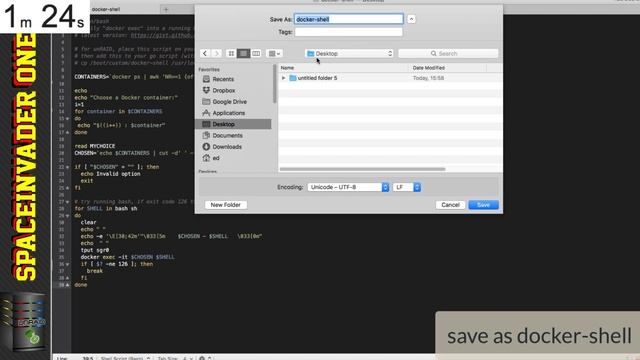Click the Search field in the save dialog
Image resolution: width=640 pixels, height=360 pixels.
pos(448,53)
